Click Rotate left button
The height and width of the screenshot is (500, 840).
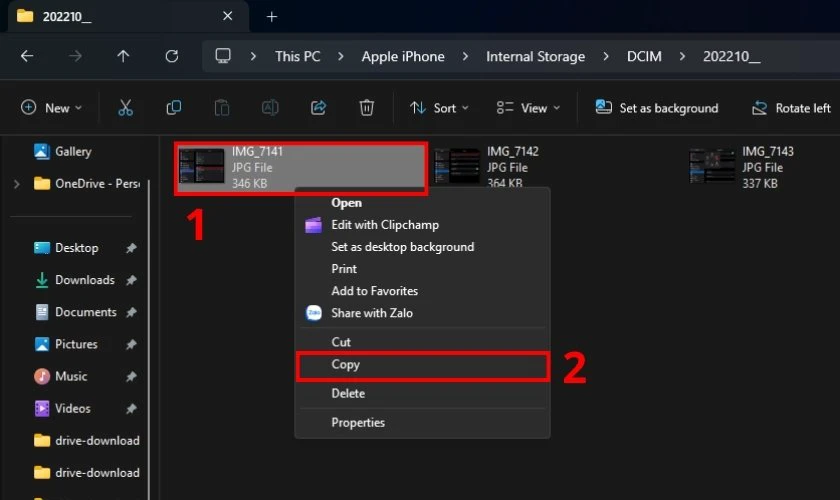click(791, 108)
